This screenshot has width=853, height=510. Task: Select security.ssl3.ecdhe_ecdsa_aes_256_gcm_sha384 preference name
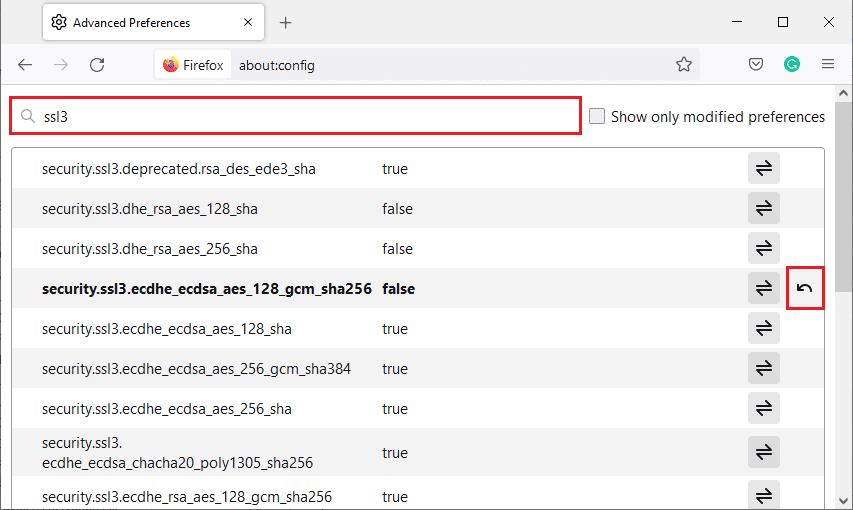(196, 369)
